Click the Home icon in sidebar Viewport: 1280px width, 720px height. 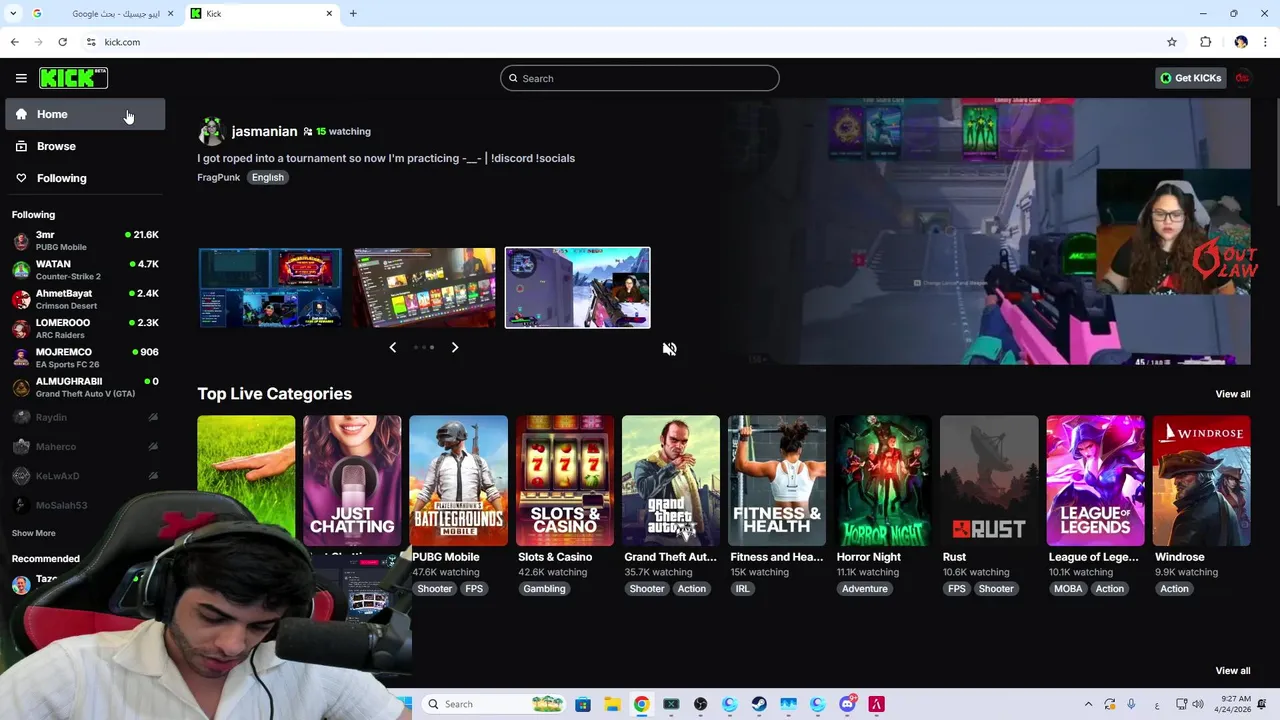pos(21,114)
